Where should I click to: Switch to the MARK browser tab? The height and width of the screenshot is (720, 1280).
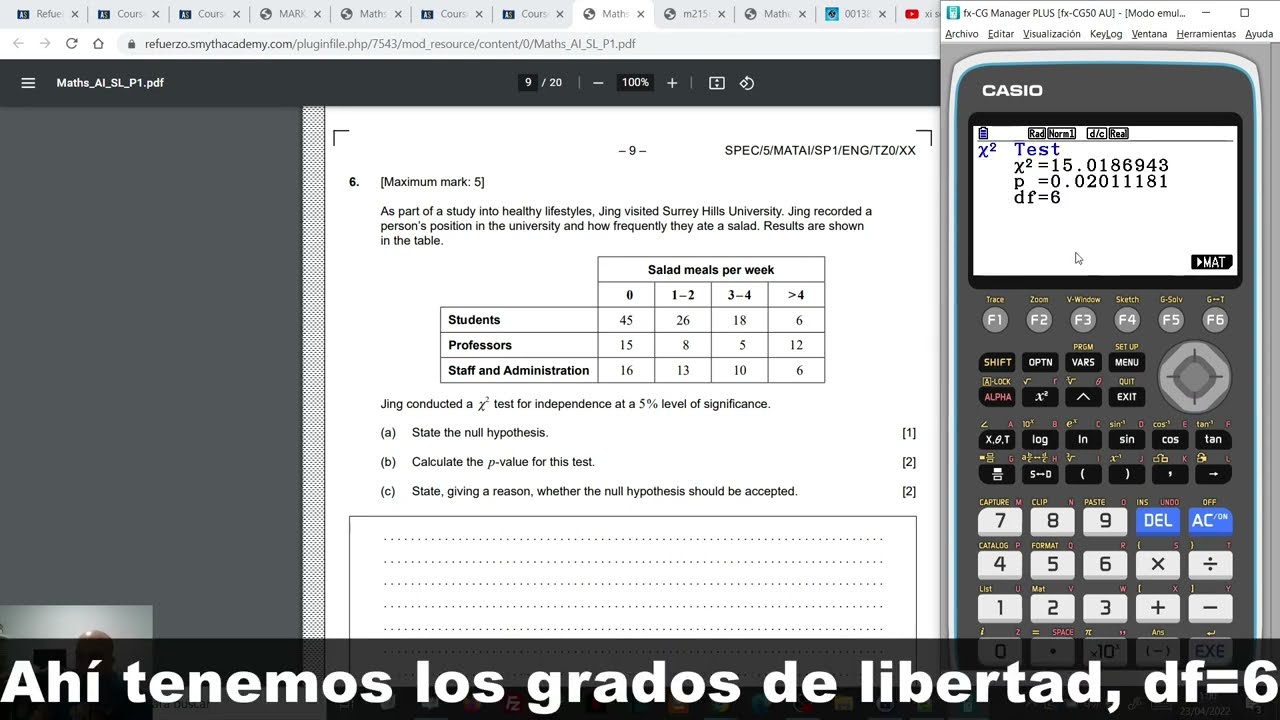click(290, 14)
